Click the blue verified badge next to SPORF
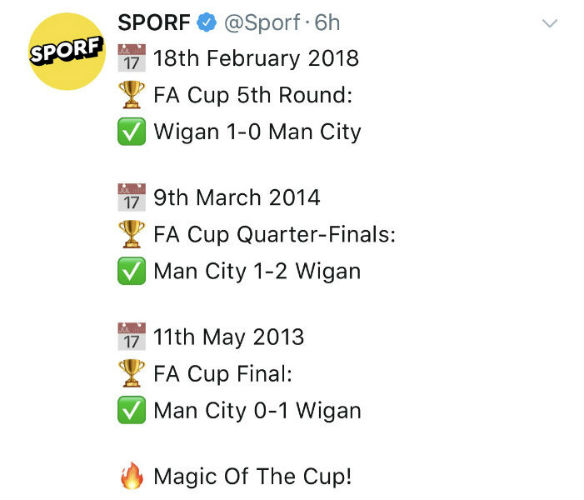 tap(207, 22)
